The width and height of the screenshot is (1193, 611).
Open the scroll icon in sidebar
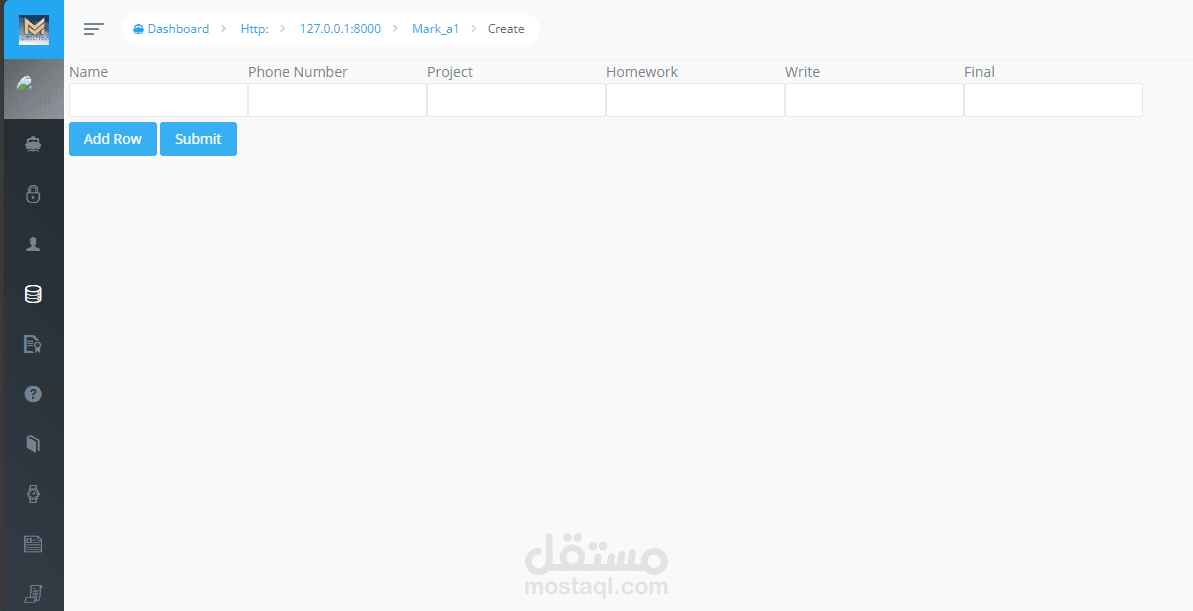(33, 593)
